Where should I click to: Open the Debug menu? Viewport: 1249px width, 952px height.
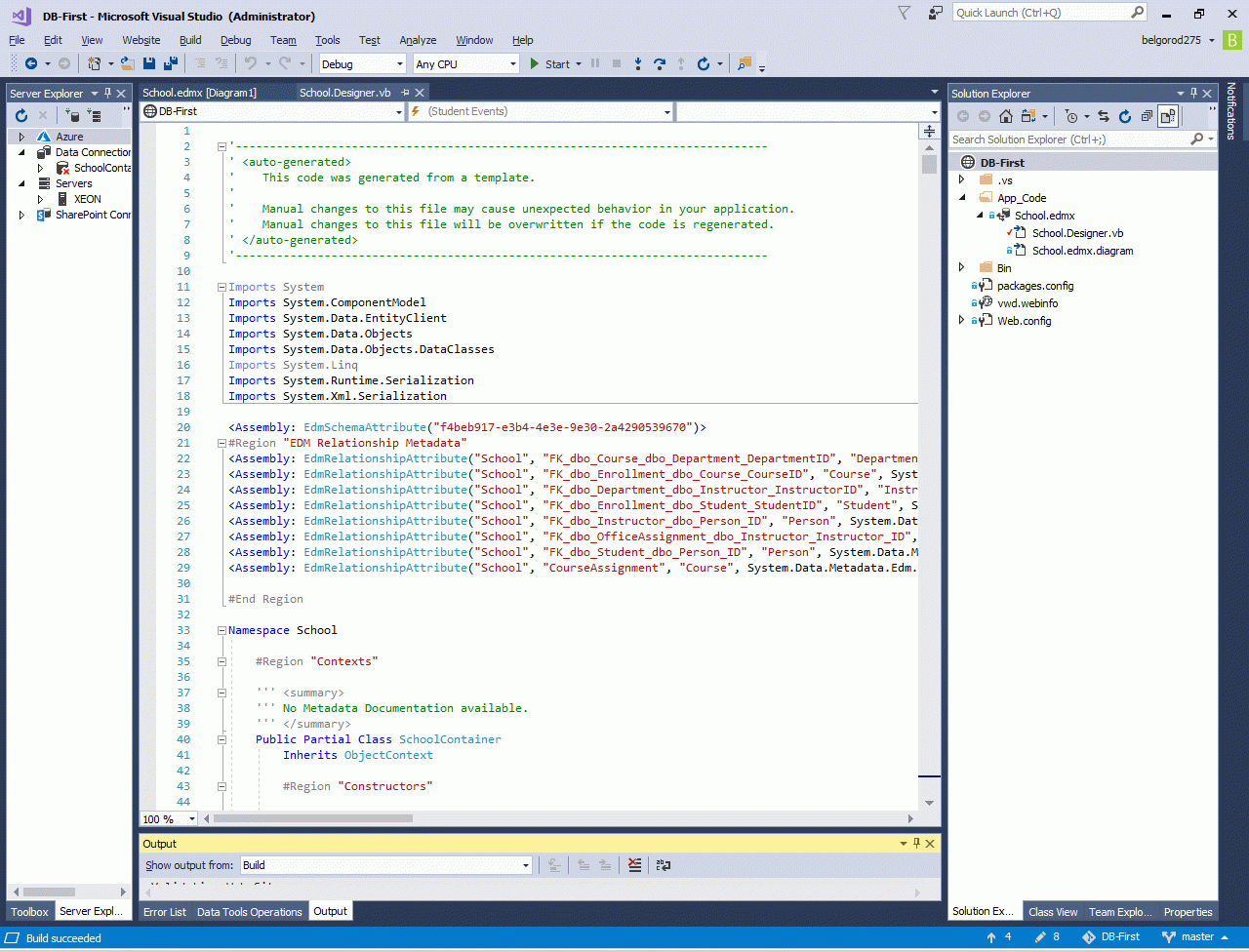click(235, 40)
